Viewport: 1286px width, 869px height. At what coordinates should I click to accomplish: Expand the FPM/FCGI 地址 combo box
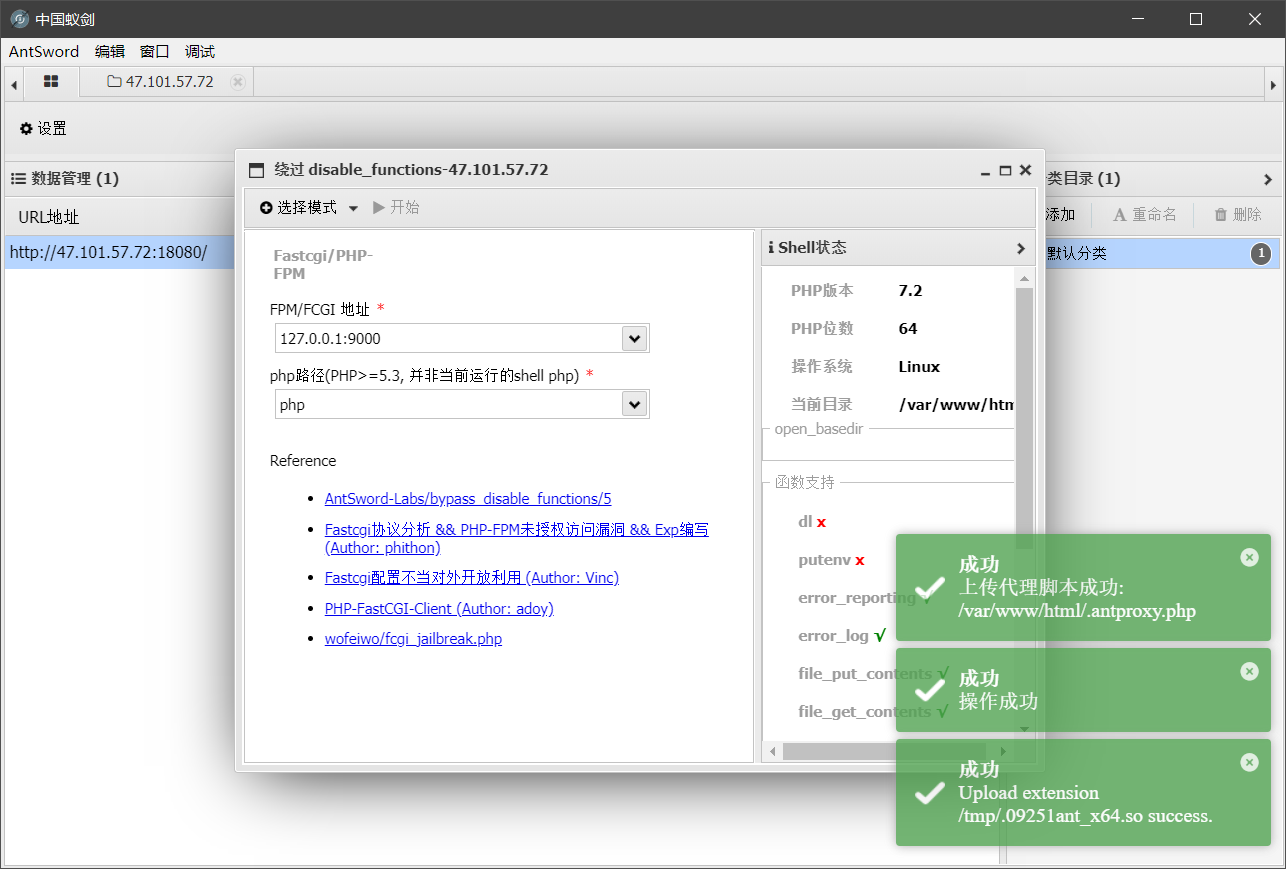click(634, 338)
